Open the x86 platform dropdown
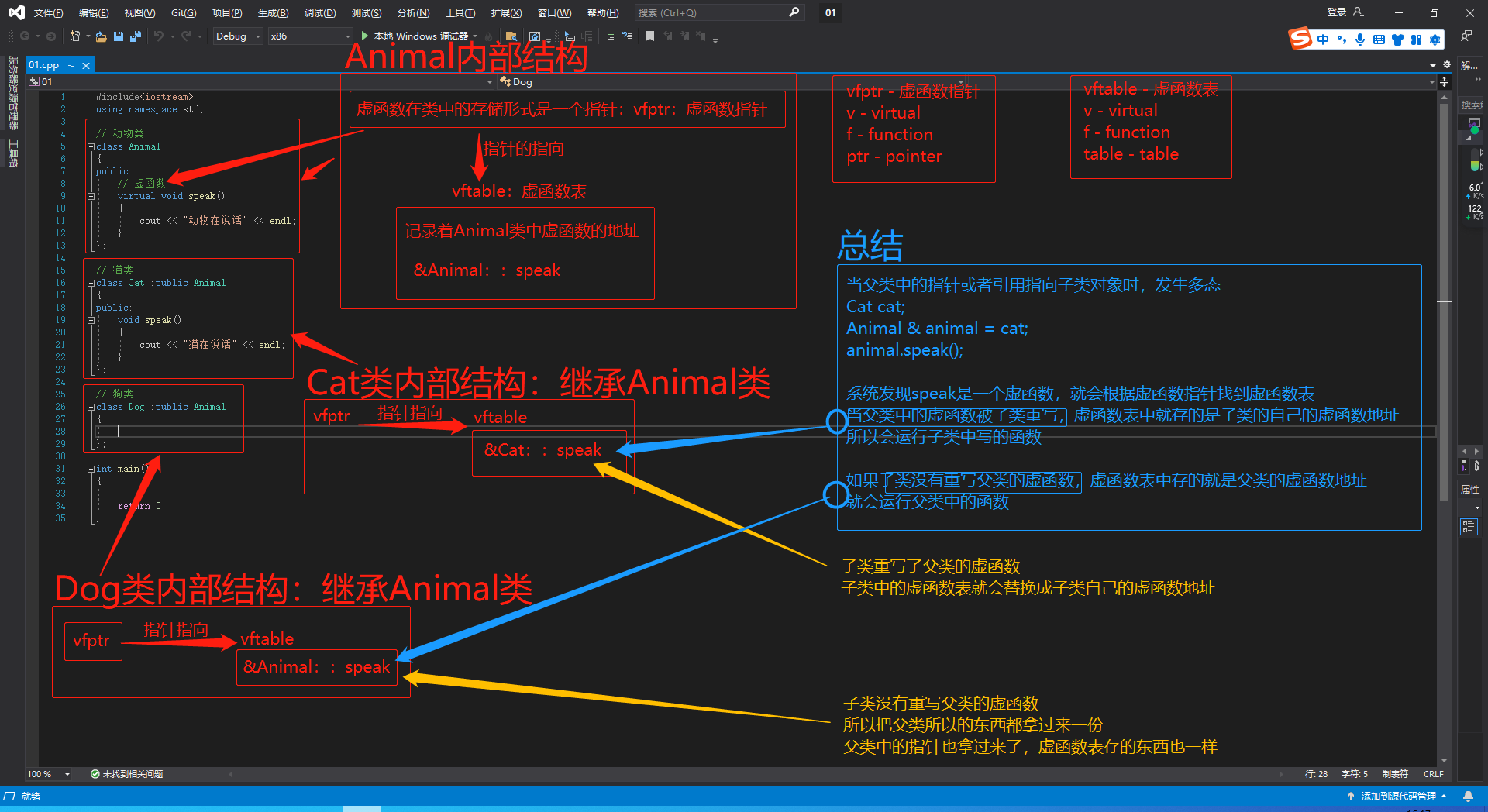Image resolution: width=1488 pixels, height=812 pixels. [x=309, y=36]
